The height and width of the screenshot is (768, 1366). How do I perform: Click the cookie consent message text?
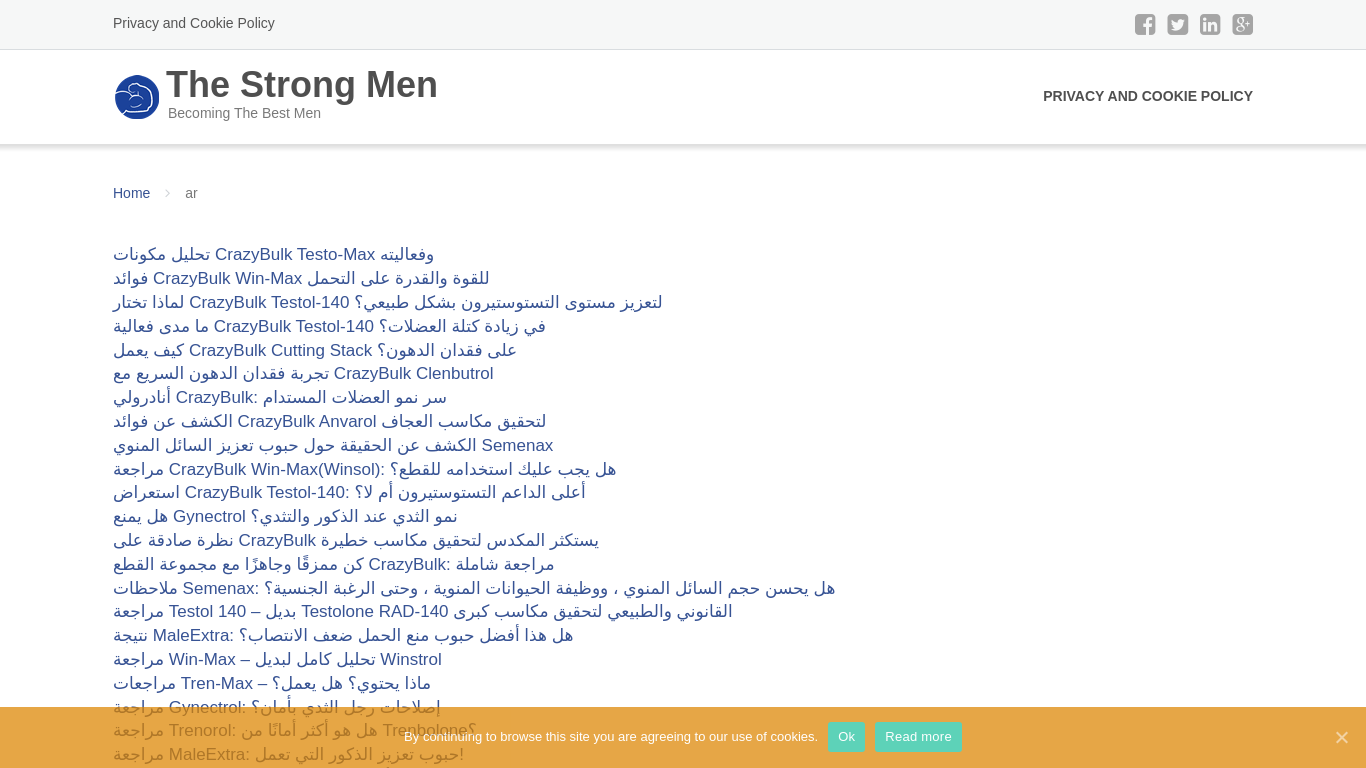tap(611, 737)
